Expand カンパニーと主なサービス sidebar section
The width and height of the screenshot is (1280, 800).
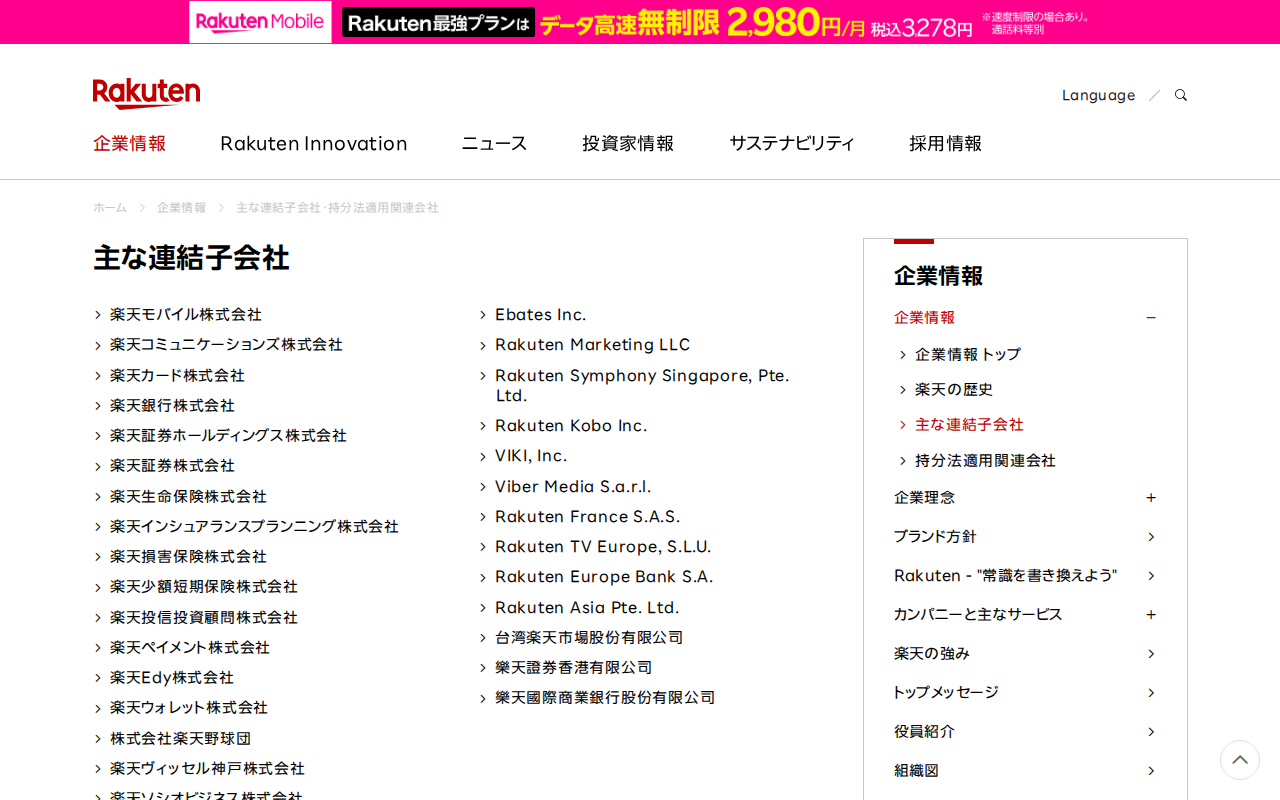tap(1151, 614)
